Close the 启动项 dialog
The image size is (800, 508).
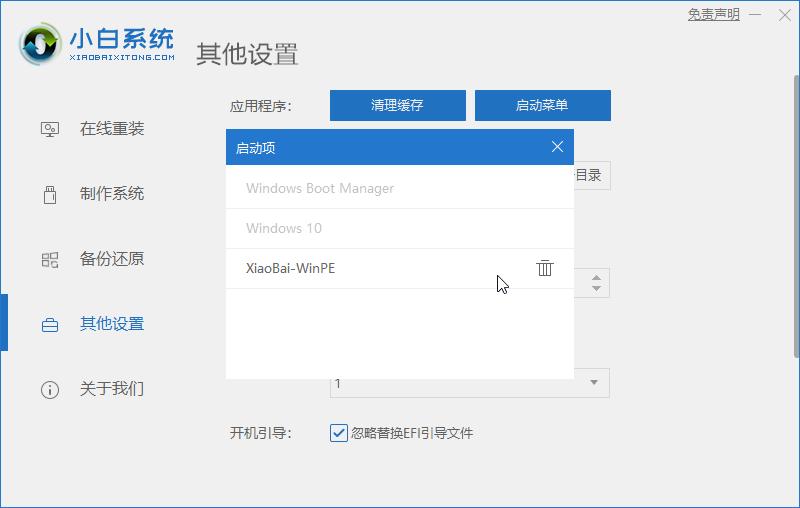(x=557, y=147)
